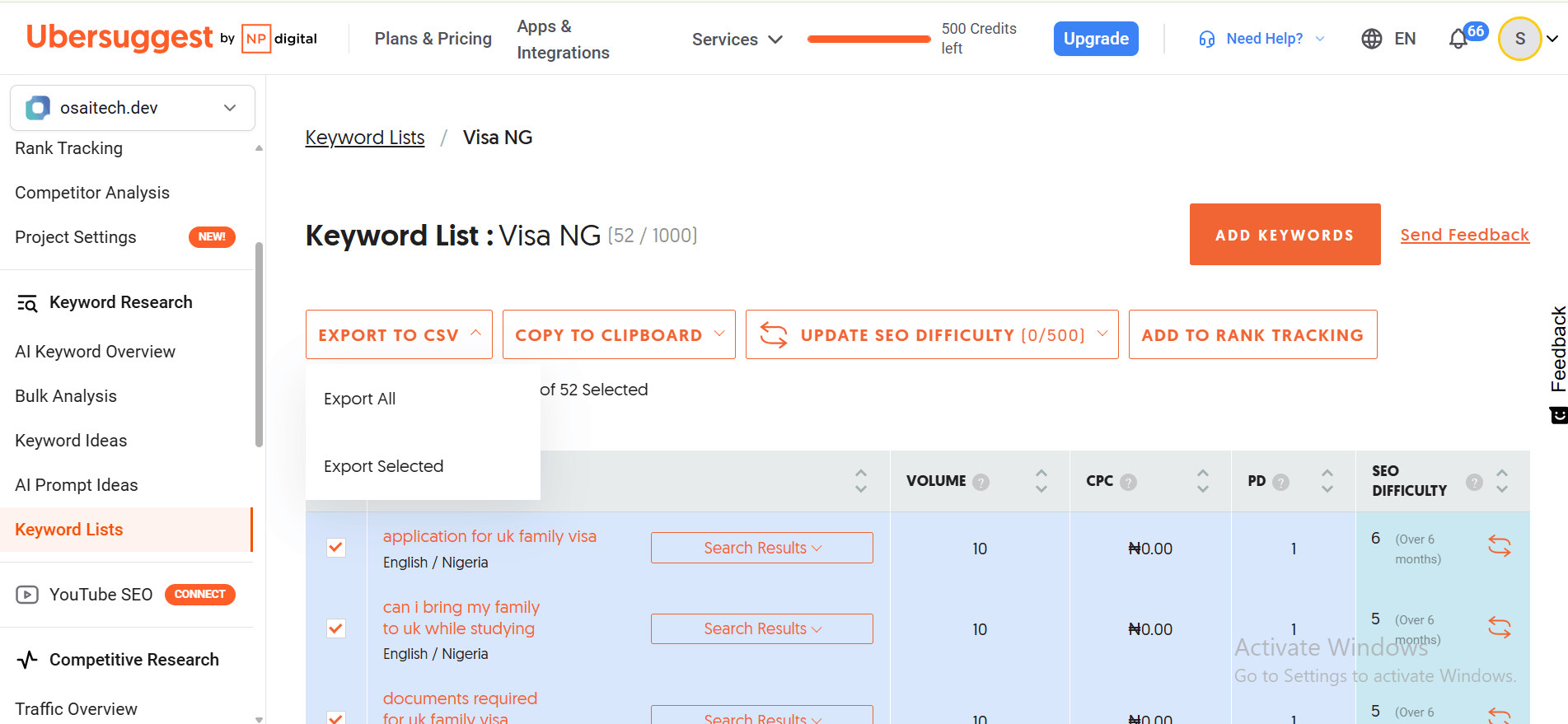Open the Services dropdown
The height and width of the screenshot is (724, 1568).
pyautogui.click(x=737, y=40)
